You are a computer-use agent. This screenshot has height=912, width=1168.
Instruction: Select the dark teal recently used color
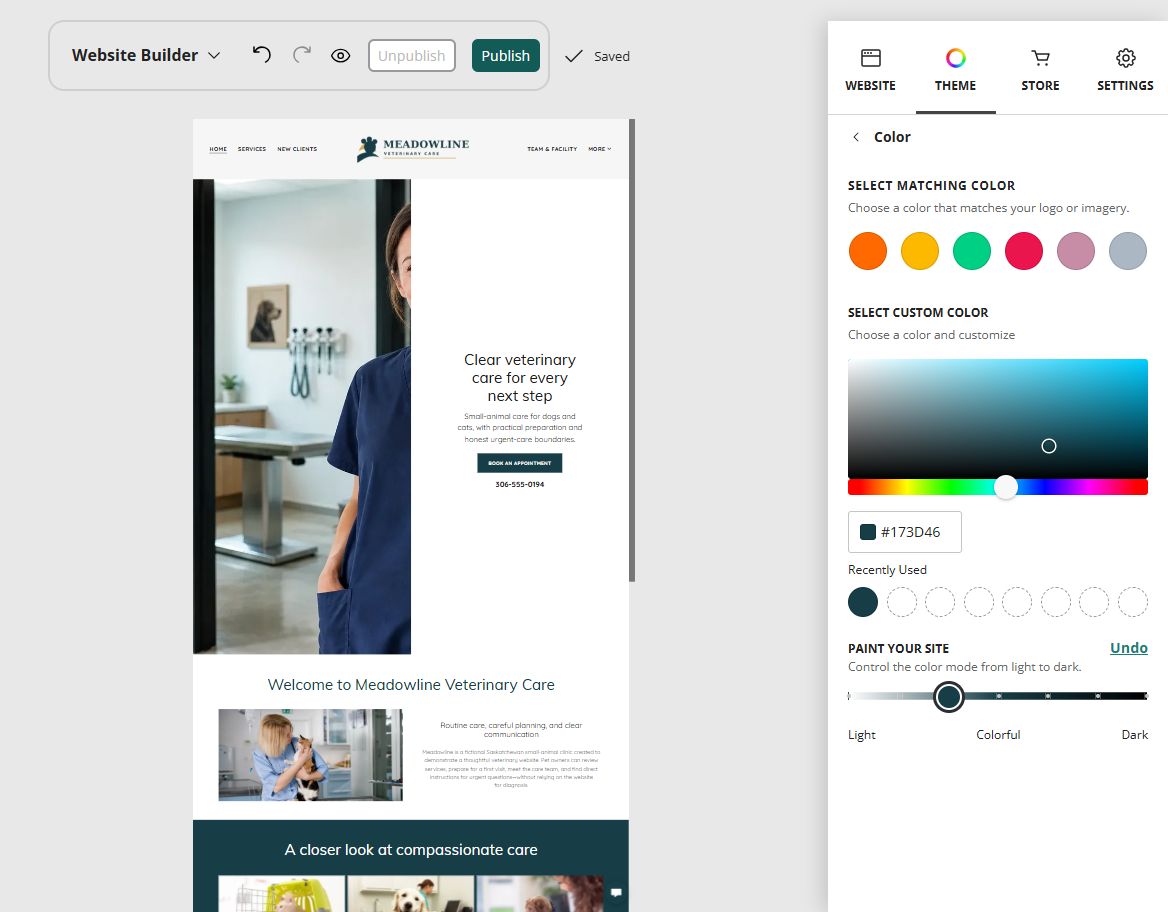pyautogui.click(x=863, y=602)
